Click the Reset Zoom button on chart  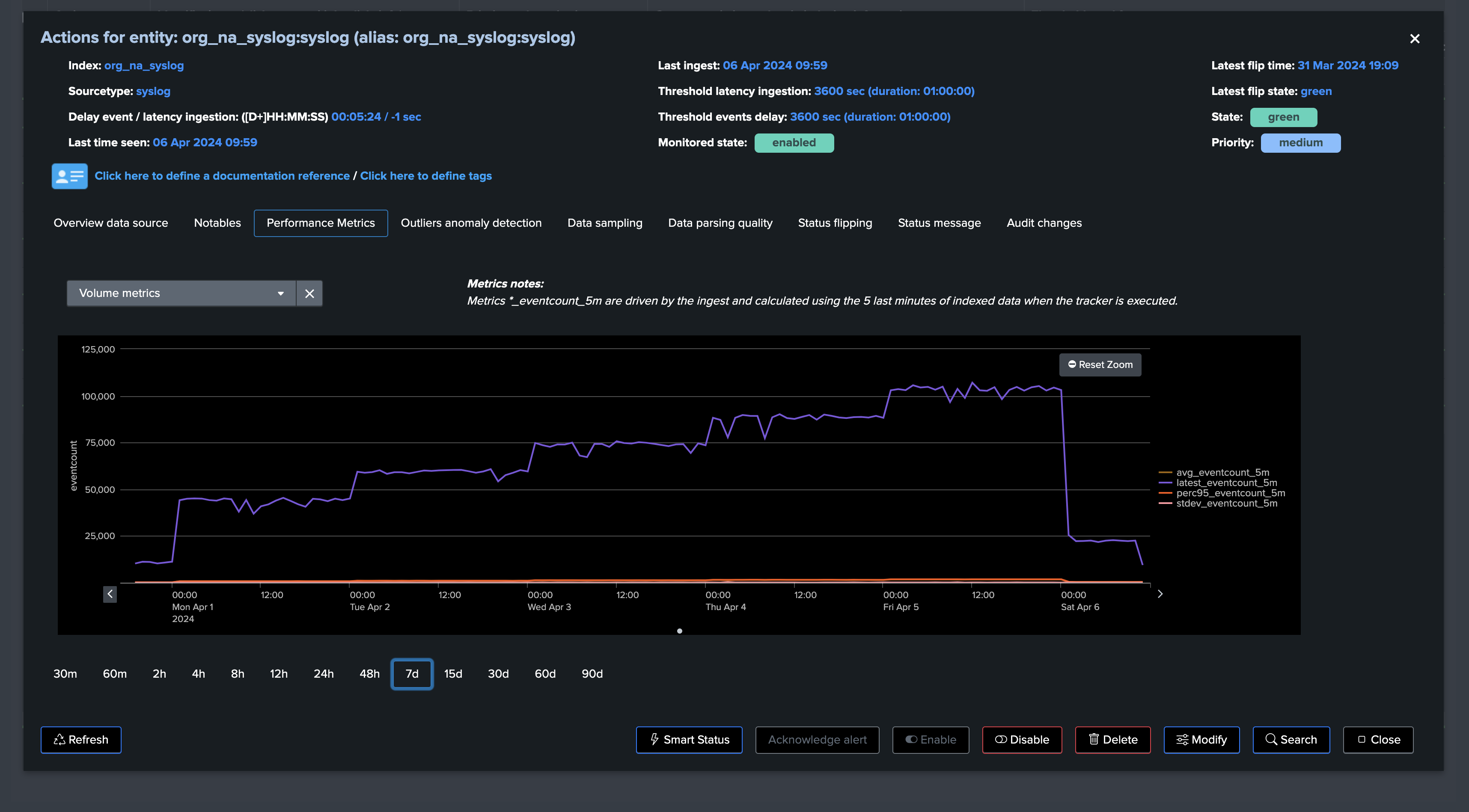tap(1100, 365)
